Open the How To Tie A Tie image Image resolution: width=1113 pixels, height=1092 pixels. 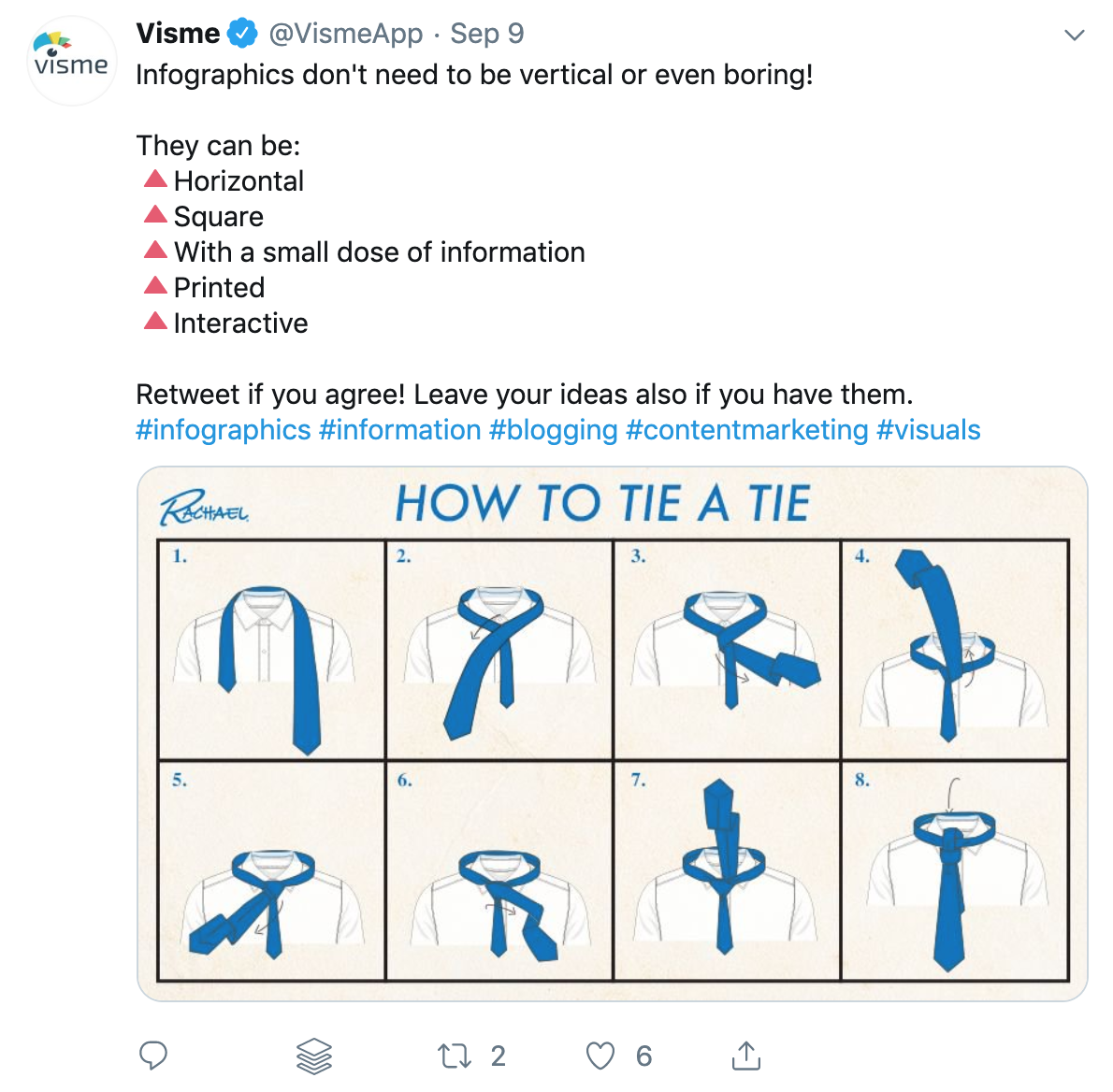point(612,734)
